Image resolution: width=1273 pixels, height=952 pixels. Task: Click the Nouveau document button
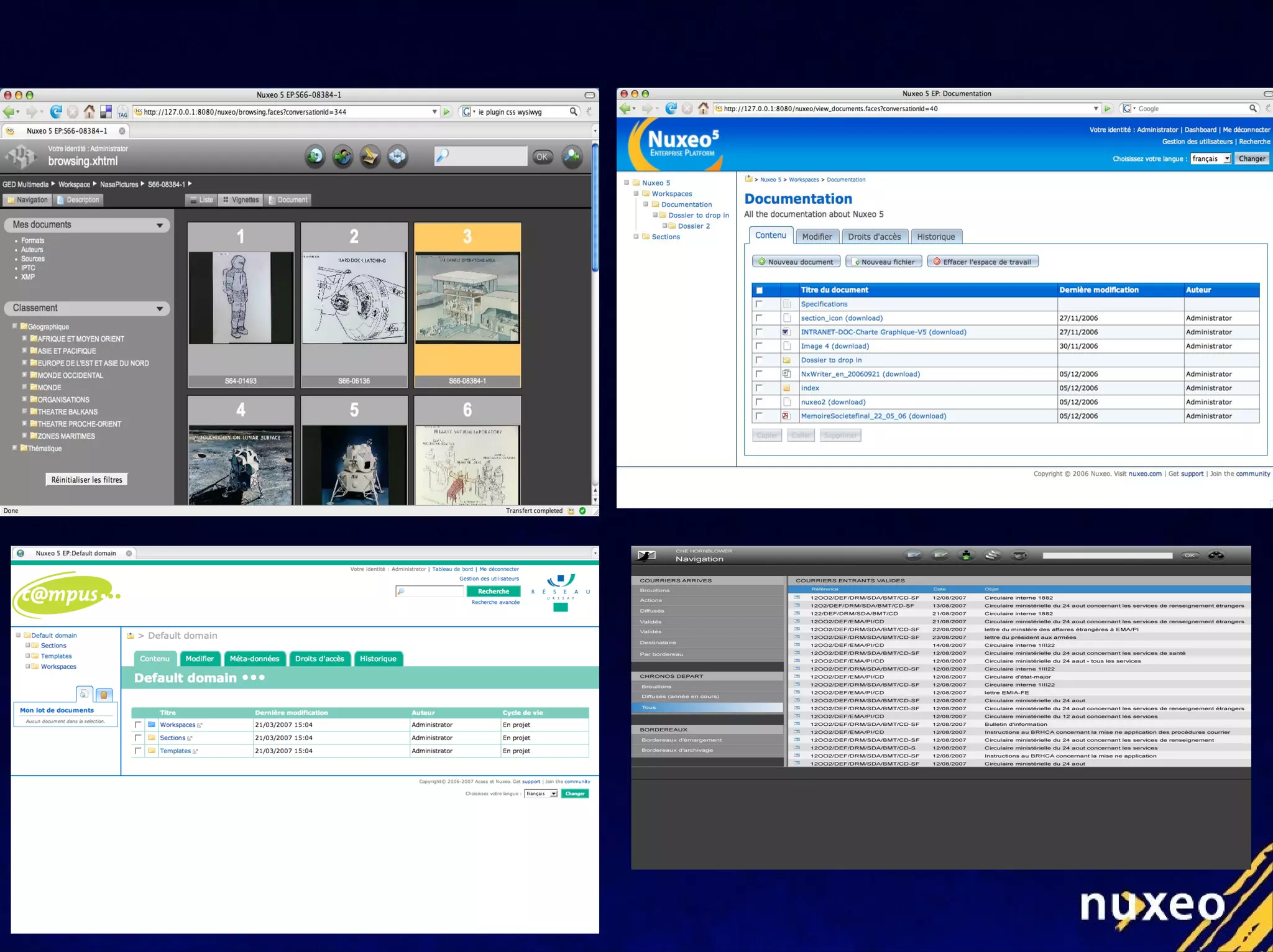[796, 262]
